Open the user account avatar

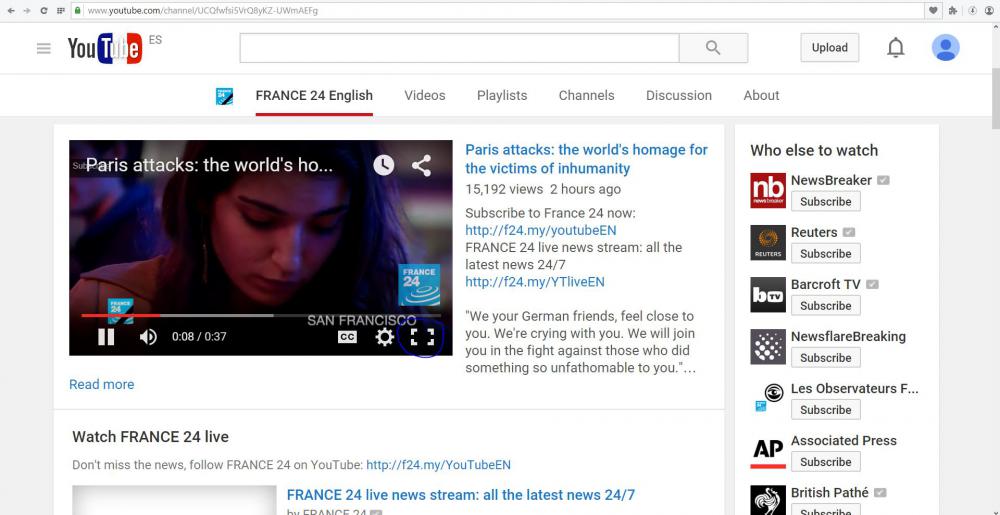(x=945, y=47)
